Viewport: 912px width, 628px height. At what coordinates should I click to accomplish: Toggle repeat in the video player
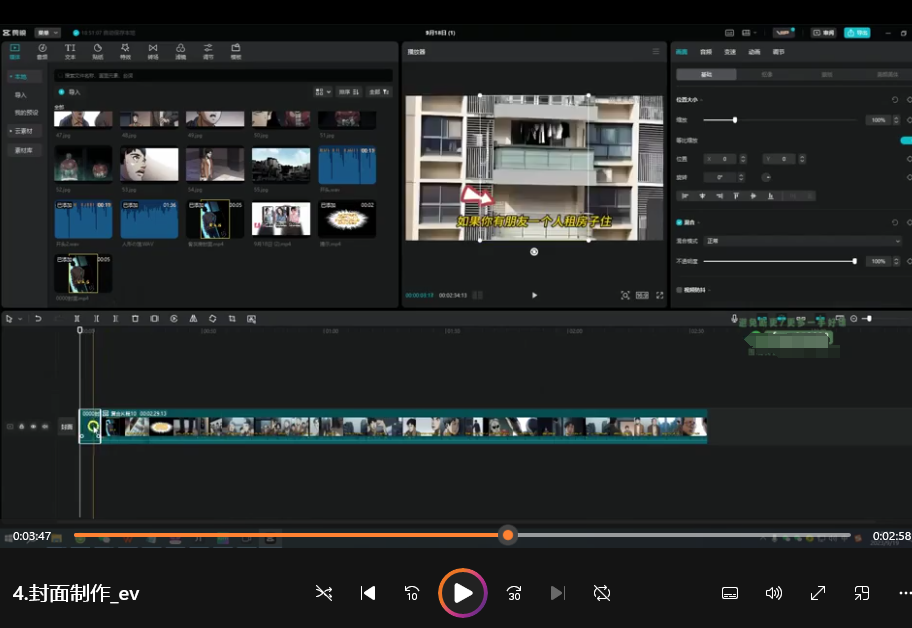coord(602,593)
